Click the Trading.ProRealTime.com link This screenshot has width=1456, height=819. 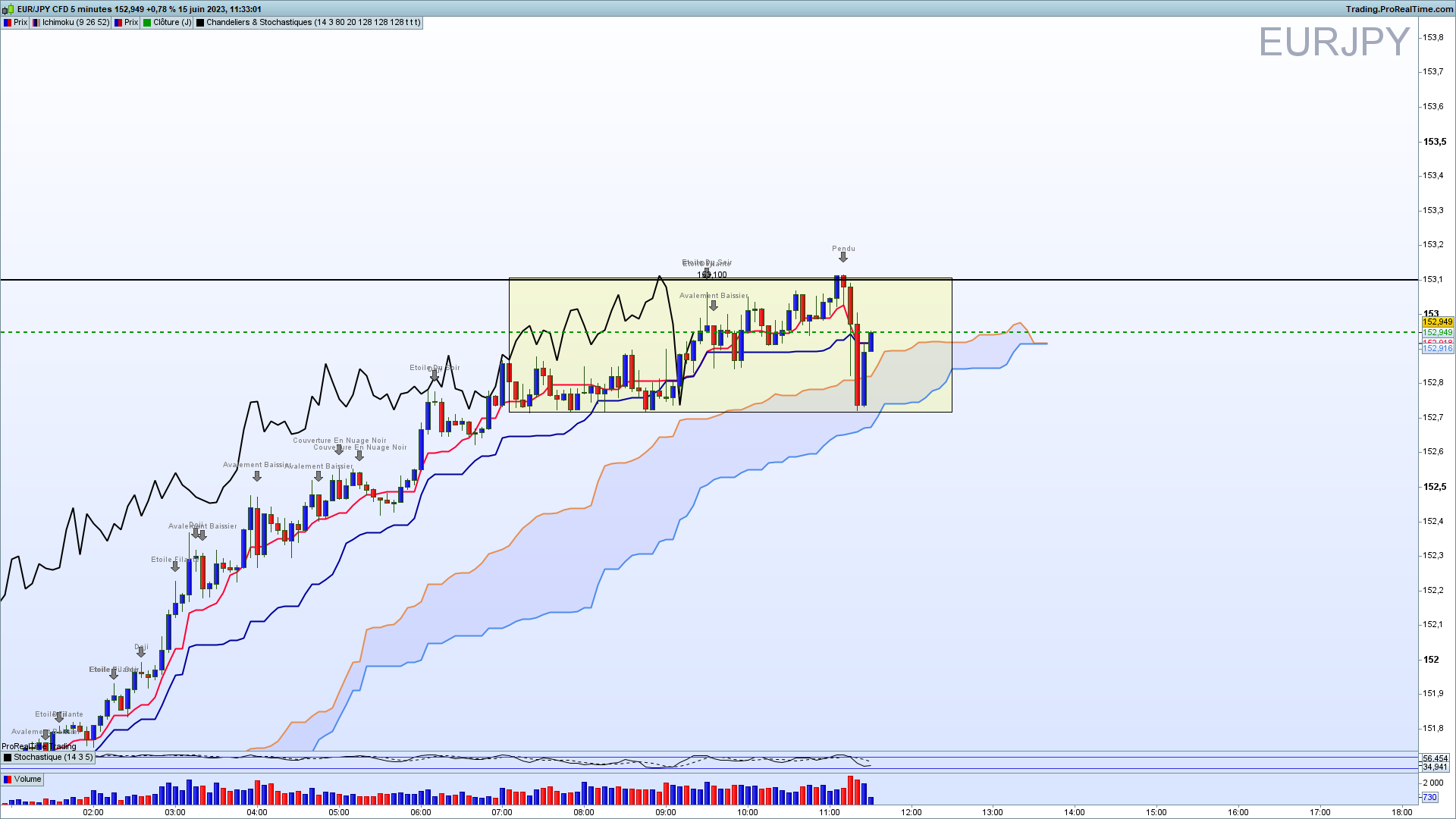pos(1399,9)
